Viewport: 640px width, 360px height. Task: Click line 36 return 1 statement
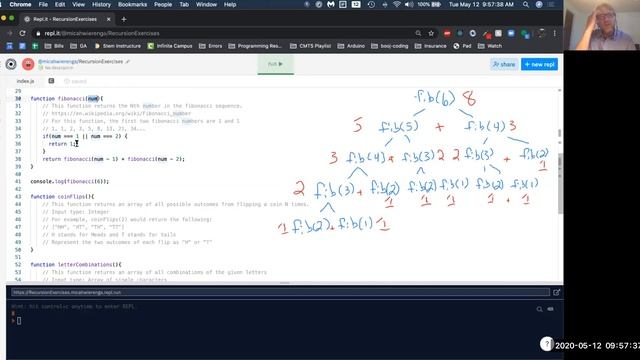pyautogui.click(x=63, y=144)
